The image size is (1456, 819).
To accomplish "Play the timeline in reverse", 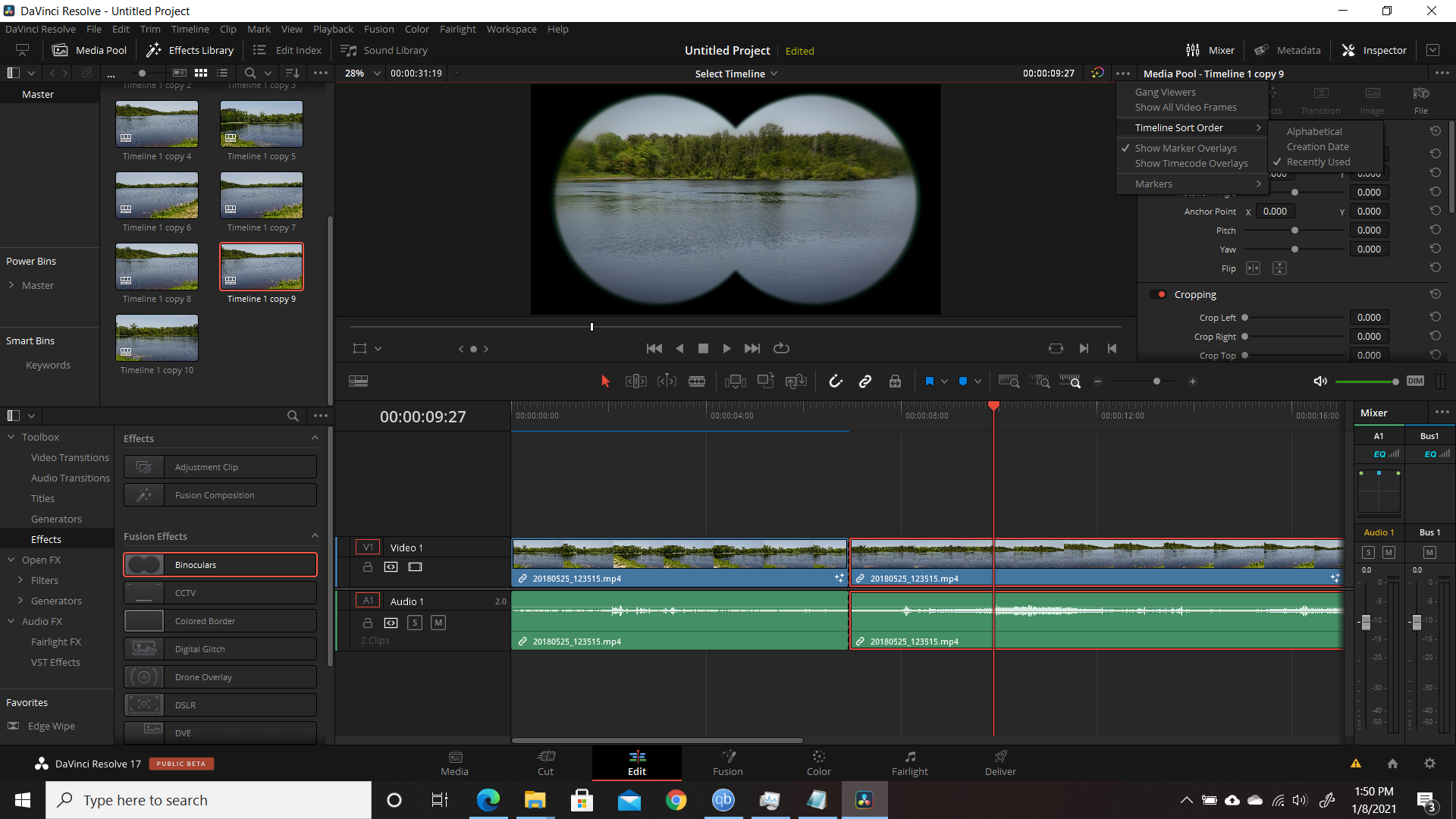I will [679, 349].
